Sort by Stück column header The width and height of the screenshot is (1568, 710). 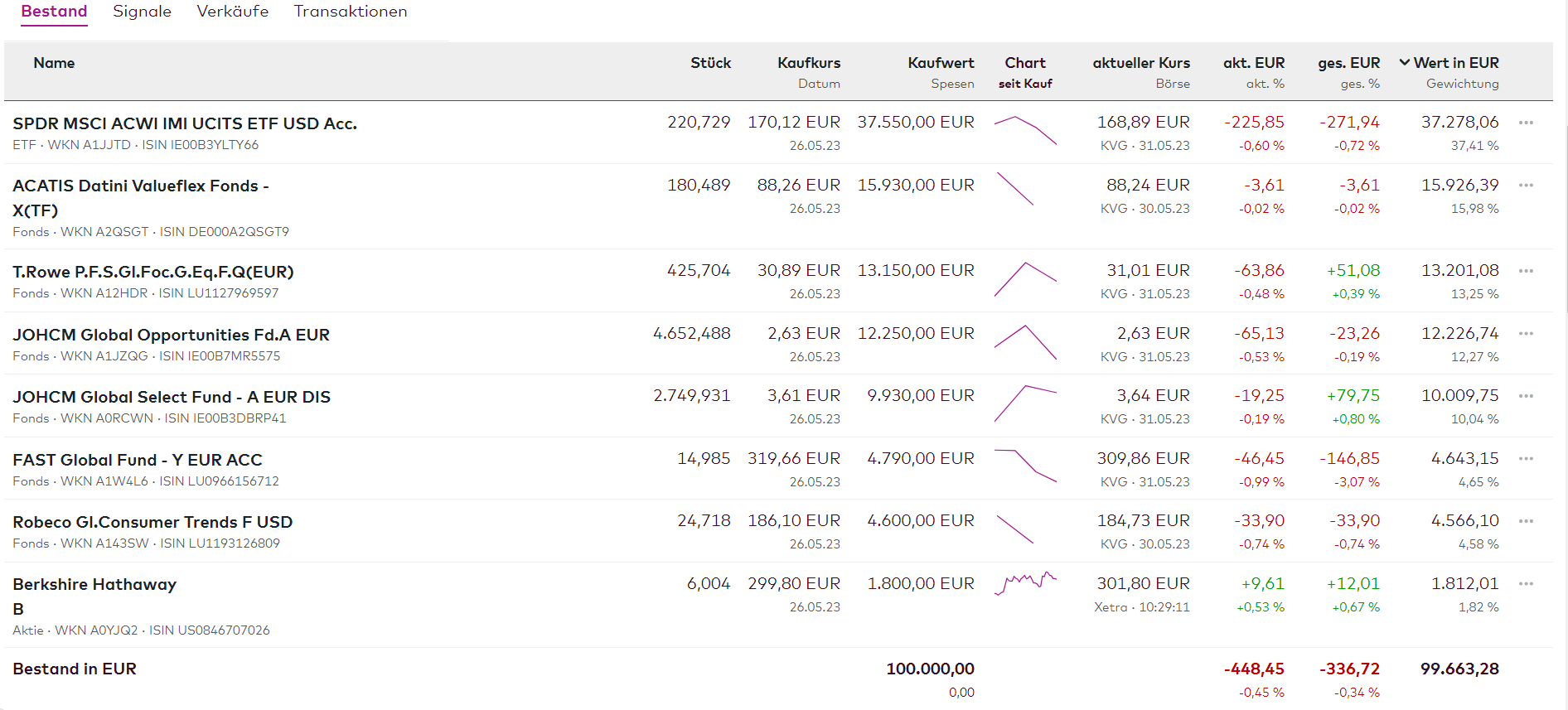click(x=710, y=63)
